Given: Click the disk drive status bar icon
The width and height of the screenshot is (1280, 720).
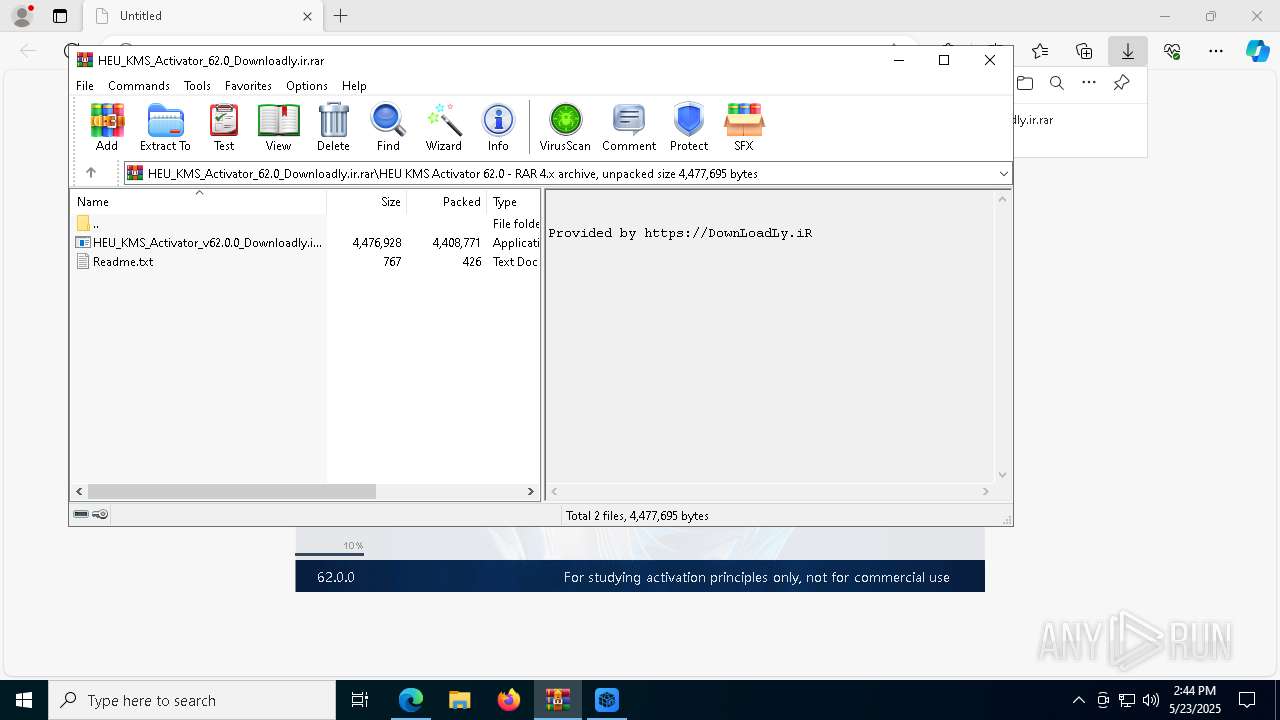Looking at the screenshot, I should [81, 515].
